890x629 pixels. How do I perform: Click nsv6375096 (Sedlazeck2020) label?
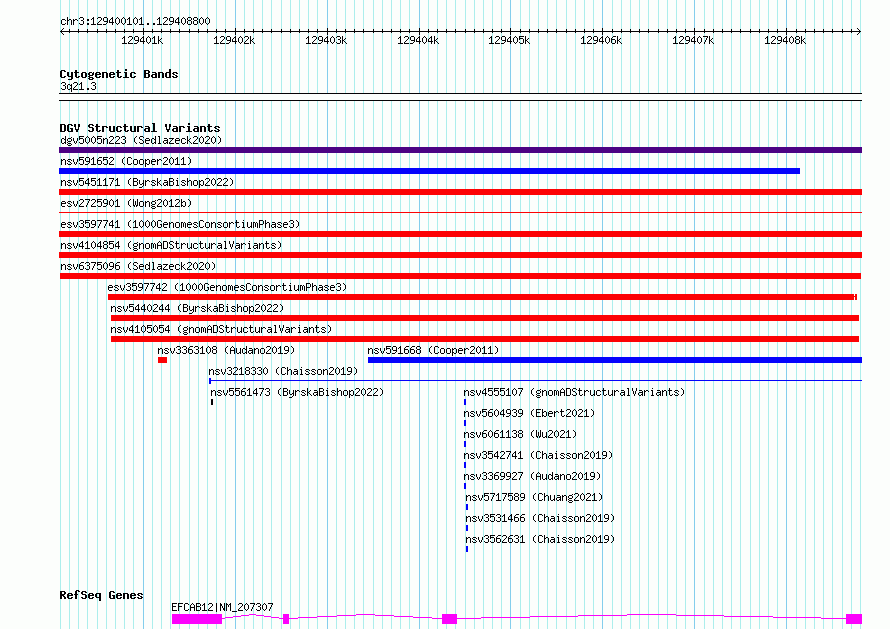point(138,266)
